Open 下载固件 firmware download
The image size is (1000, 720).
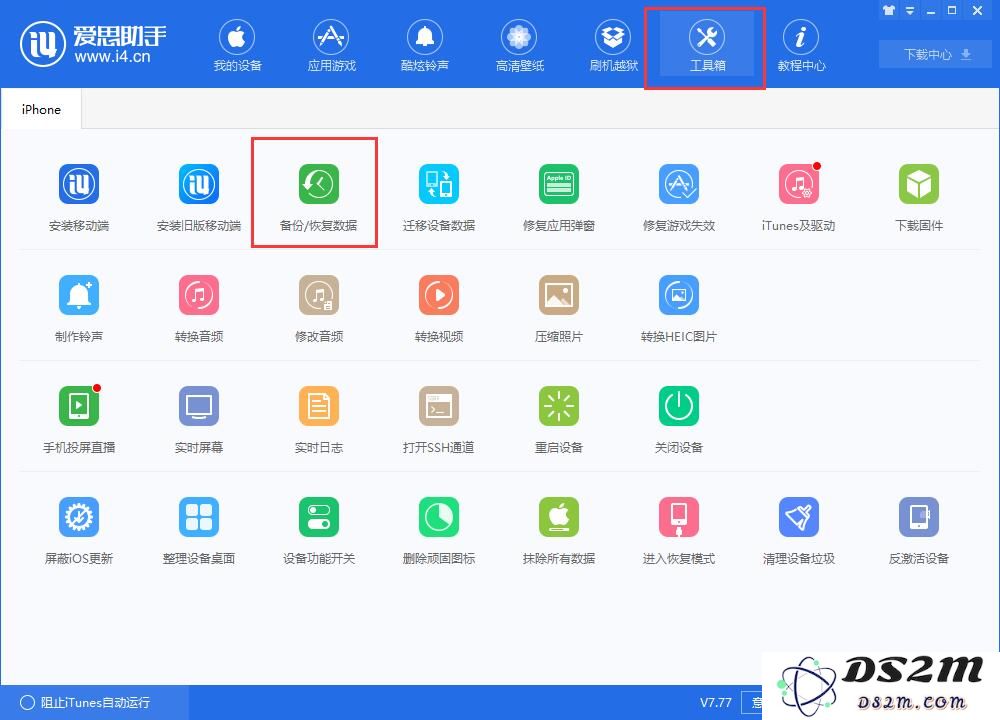pos(918,198)
